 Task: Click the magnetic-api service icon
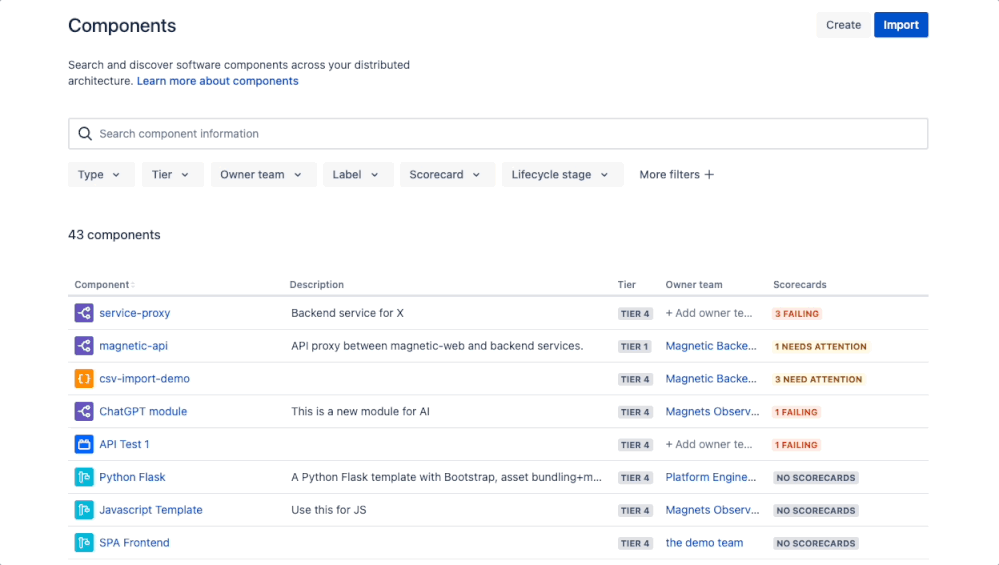point(84,346)
